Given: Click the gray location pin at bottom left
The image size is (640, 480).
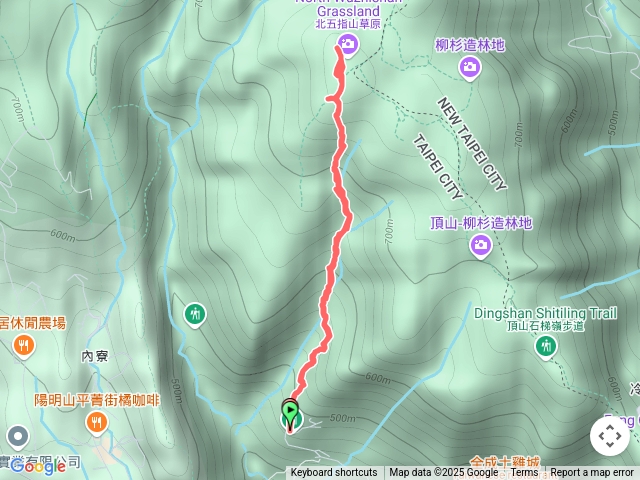Looking at the screenshot, I should point(18,436).
